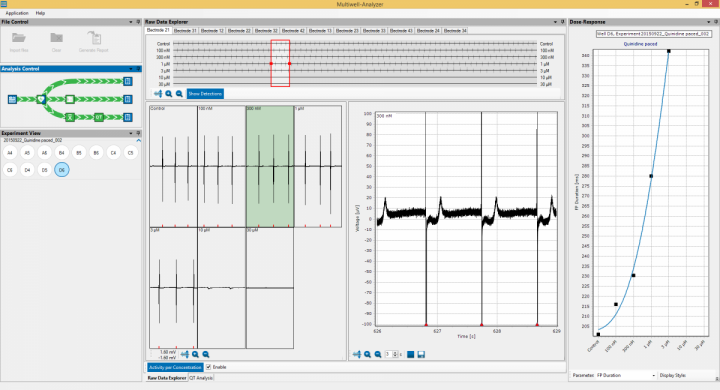Select the Control trace thumbnail
720x390 pixels.
(x=173, y=166)
